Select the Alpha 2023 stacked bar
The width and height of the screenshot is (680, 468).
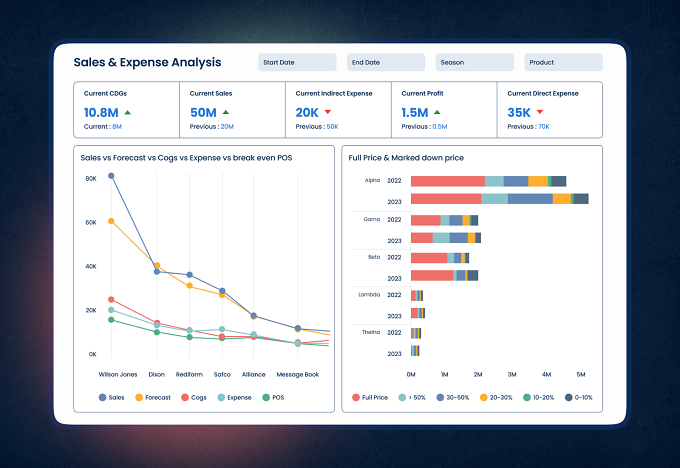click(500, 199)
